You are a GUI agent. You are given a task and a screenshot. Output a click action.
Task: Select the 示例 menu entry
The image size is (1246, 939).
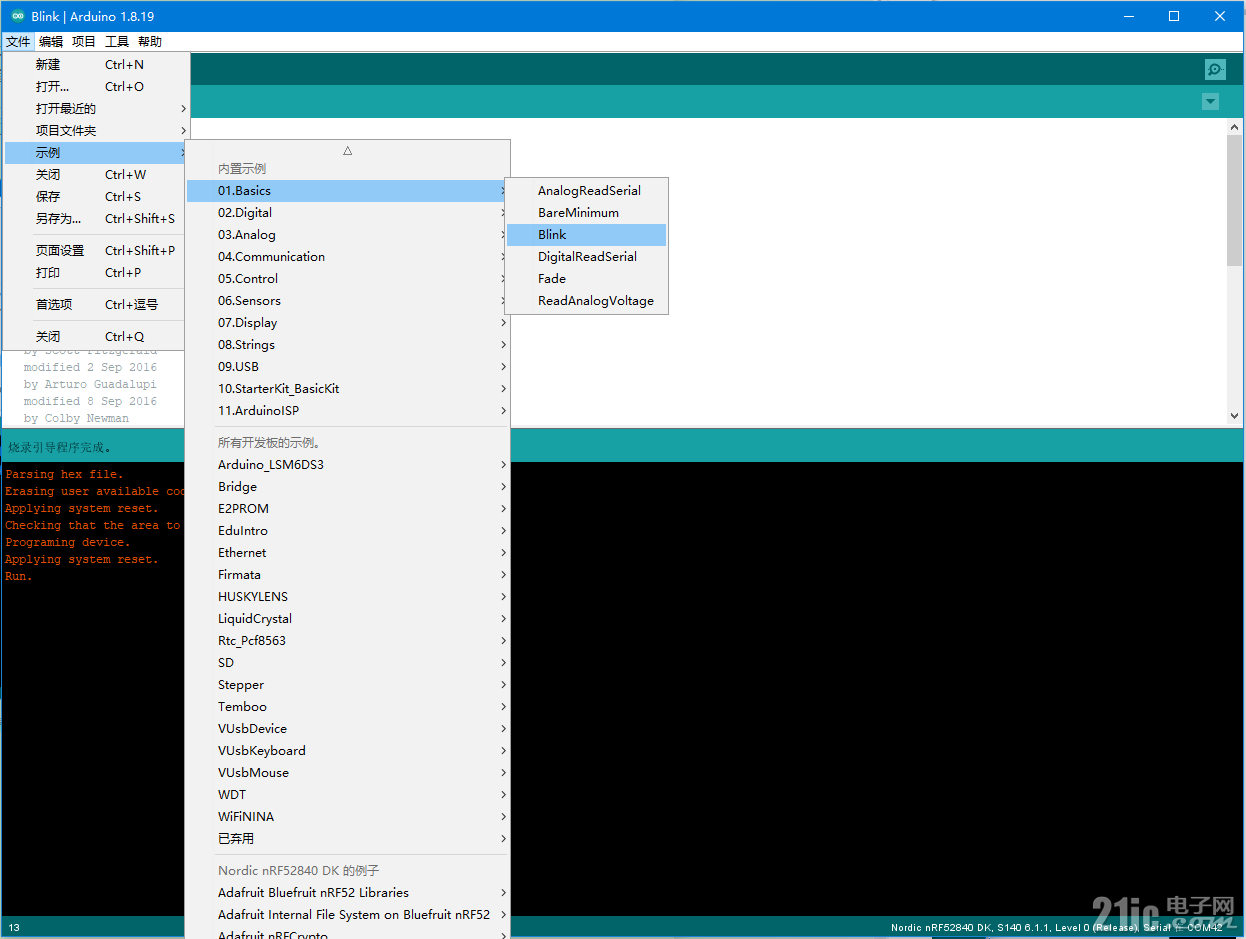[x=96, y=152]
